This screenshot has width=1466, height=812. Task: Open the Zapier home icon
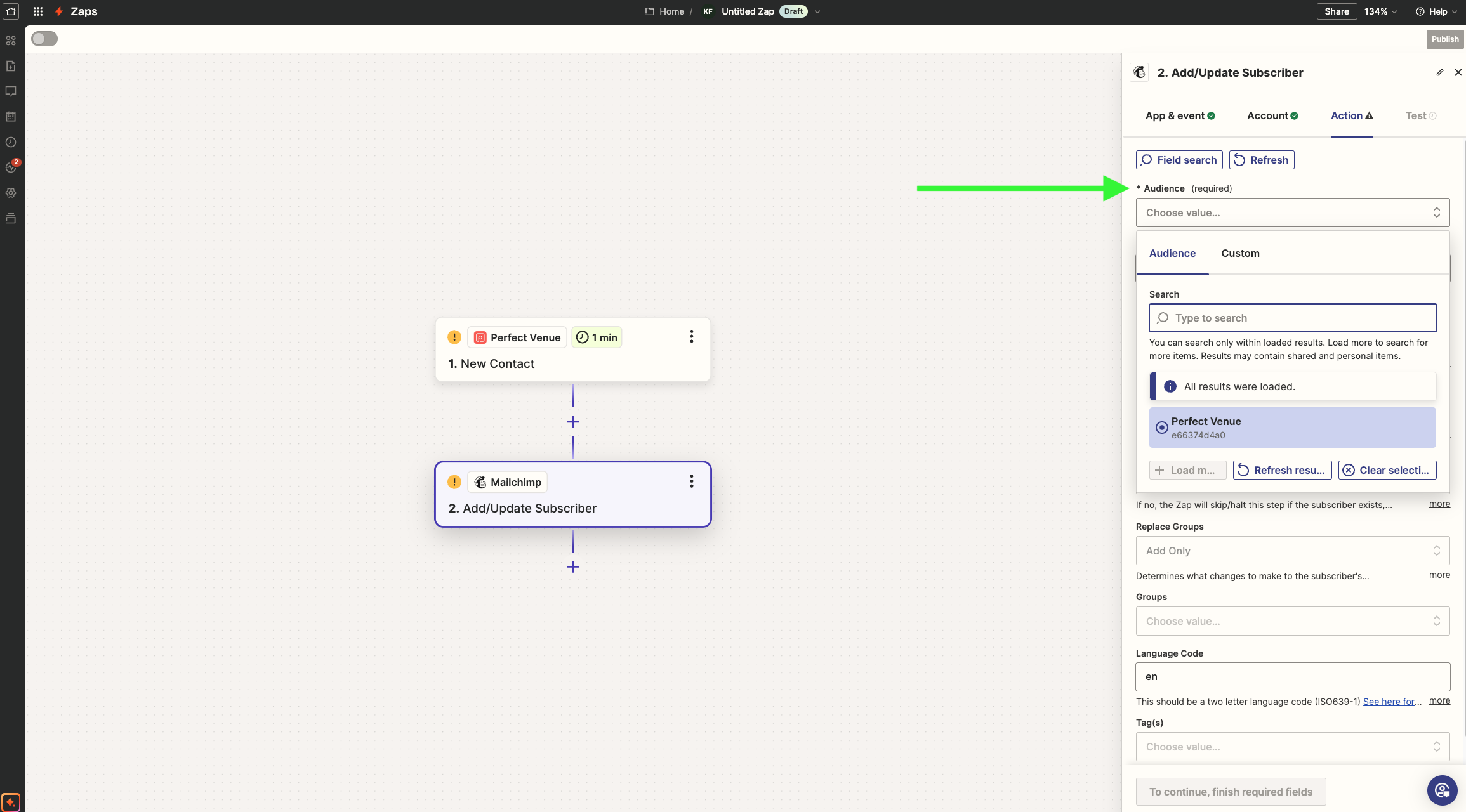click(11, 11)
